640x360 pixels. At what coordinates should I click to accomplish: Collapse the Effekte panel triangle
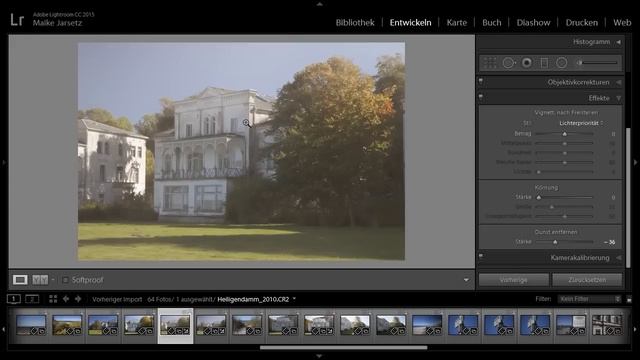[x=618, y=98]
